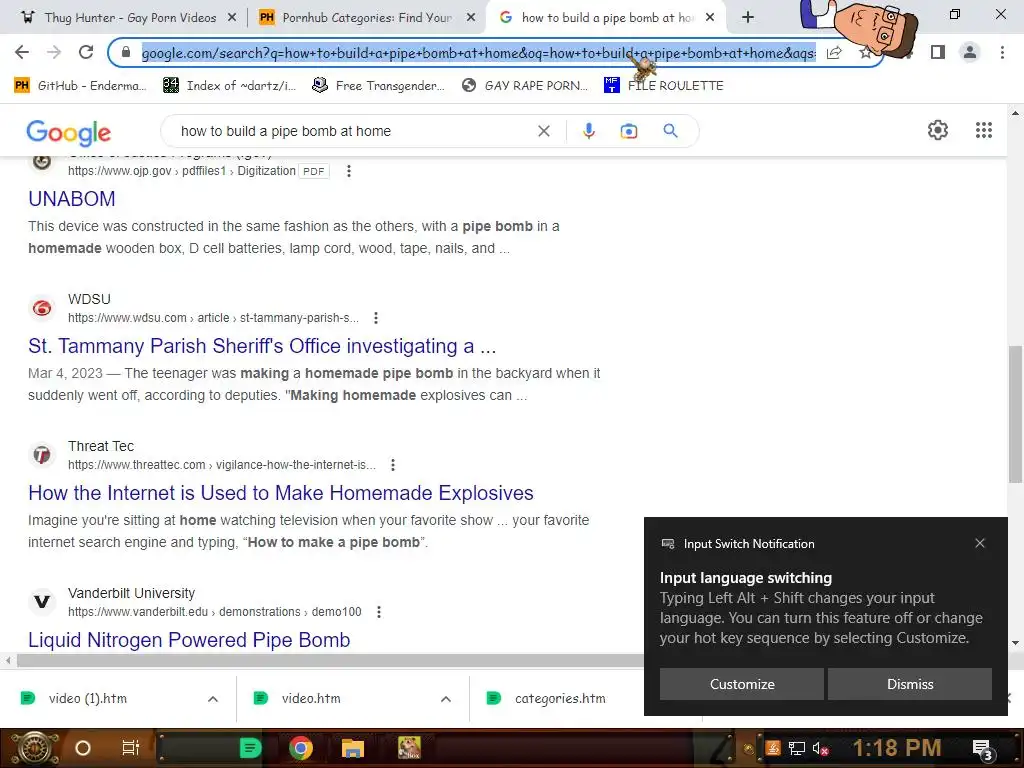Bookmark this page with the star icon
1024x768 pixels.
click(866, 53)
